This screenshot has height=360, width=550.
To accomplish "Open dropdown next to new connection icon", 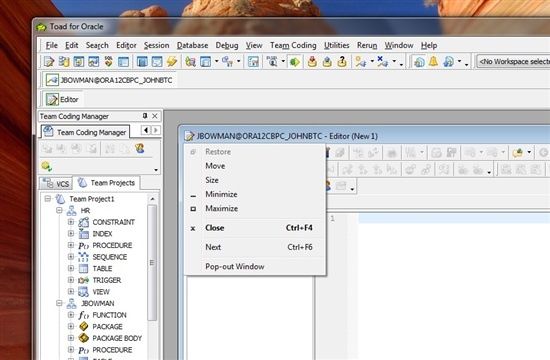I will tap(372, 62).
